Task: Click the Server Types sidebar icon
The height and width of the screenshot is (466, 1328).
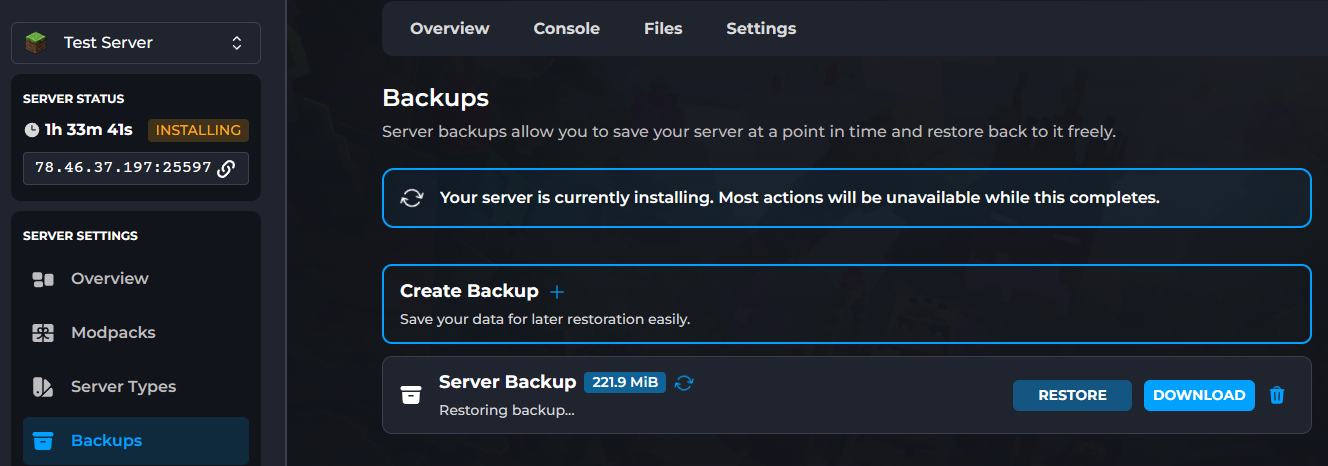Action: click(x=43, y=387)
